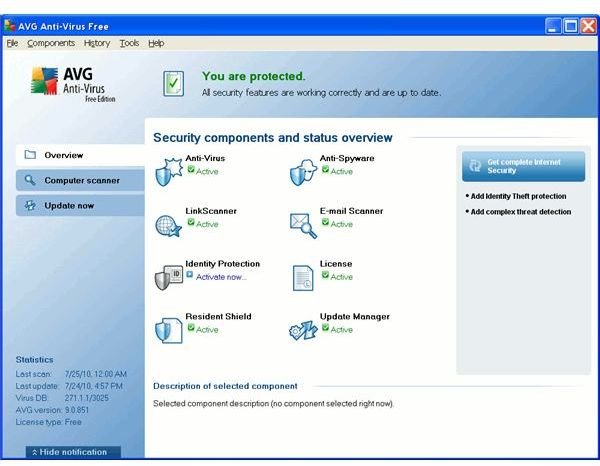Open the Anti-Spyware component icon
Viewport: 600px width, 466px height.
(x=303, y=172)
